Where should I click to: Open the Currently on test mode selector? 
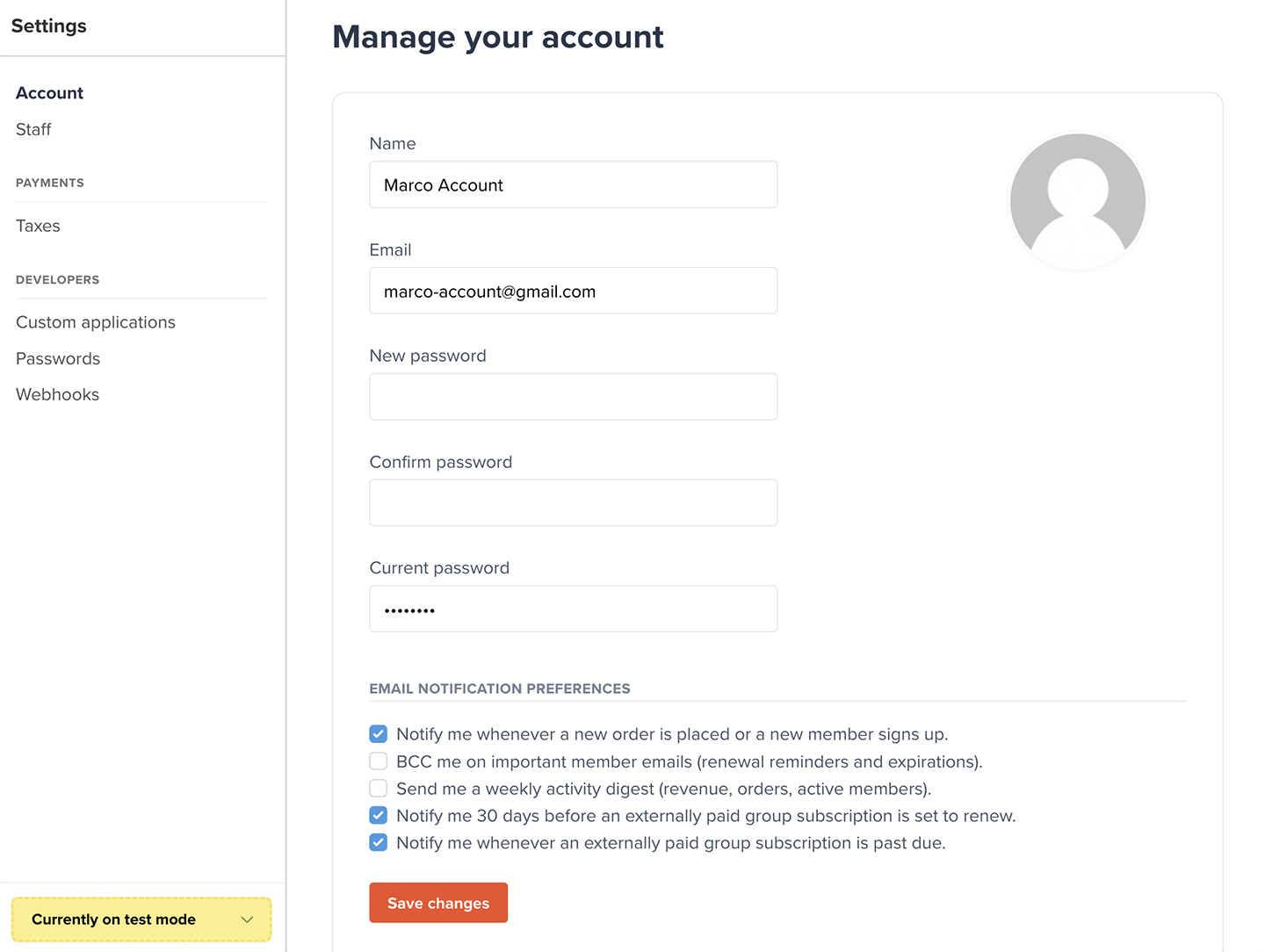(x=141, y=920)
